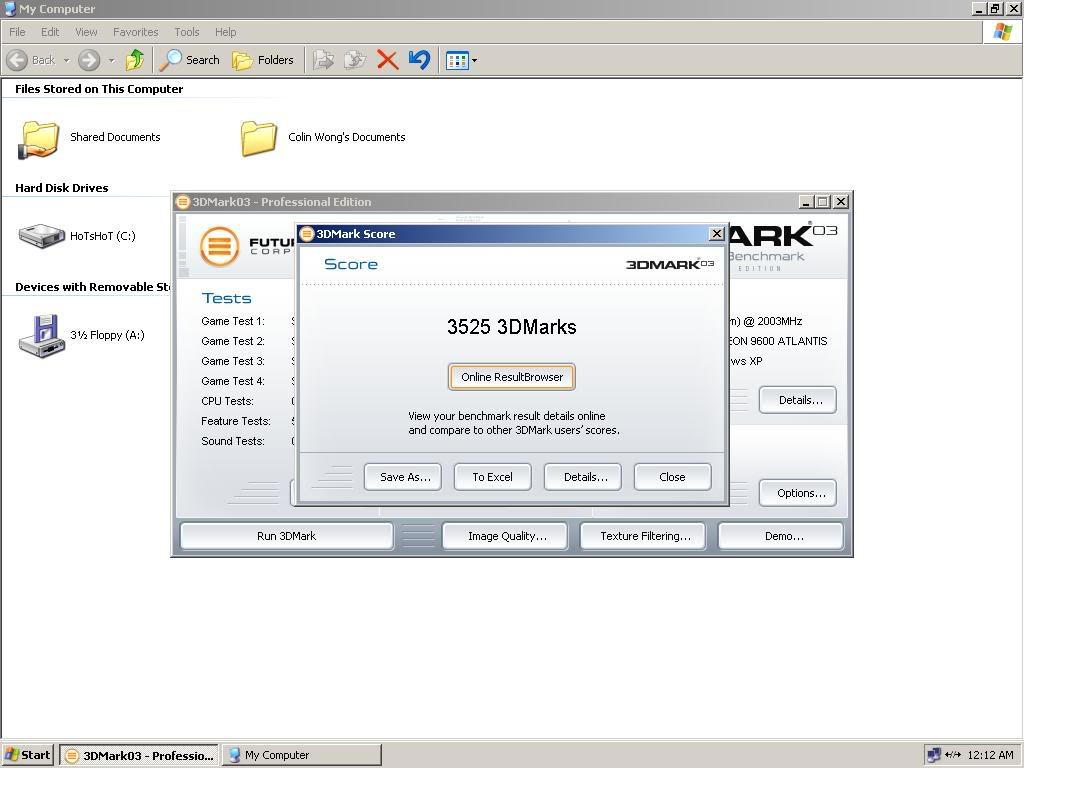Select Colin Wong's Documents folder icon
The width and height of the screenshot is (1075, 806).
pos(258,138)
